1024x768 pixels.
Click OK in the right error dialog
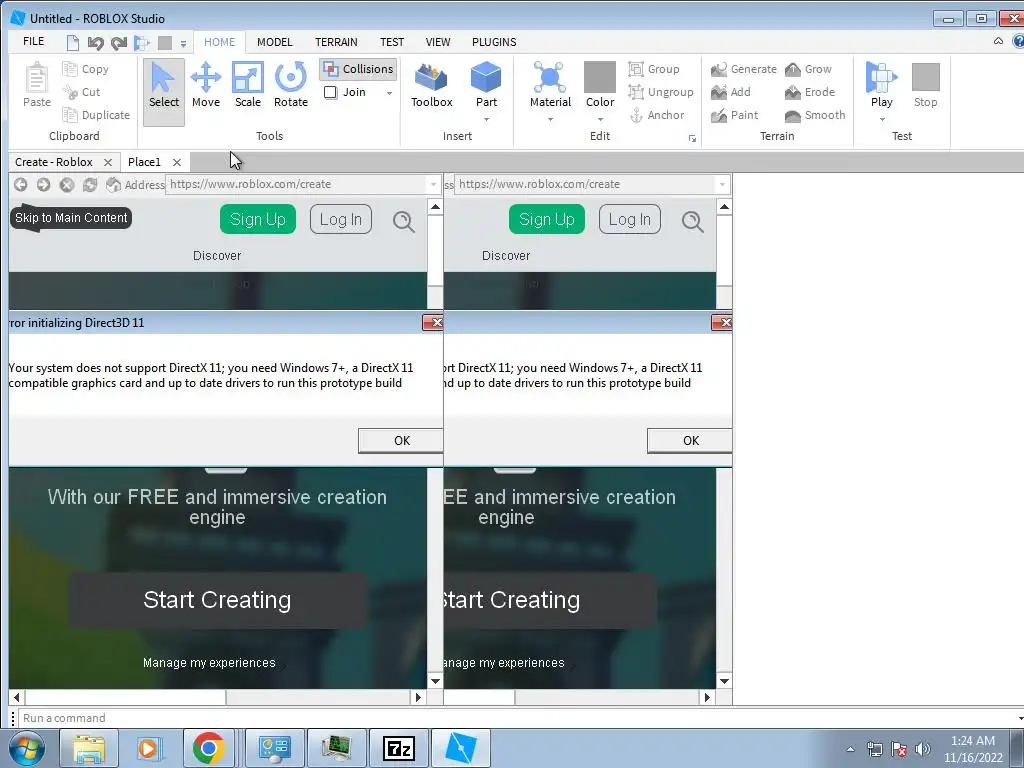tap(690, 441)
